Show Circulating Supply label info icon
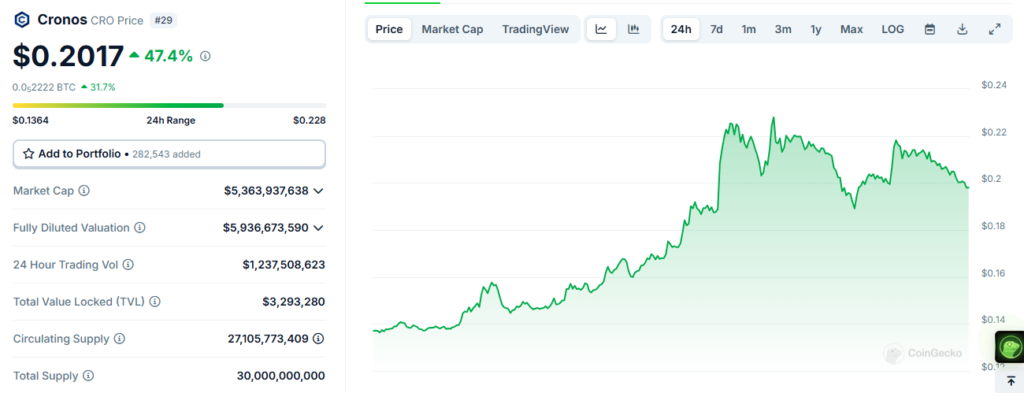 pos(120,339)
